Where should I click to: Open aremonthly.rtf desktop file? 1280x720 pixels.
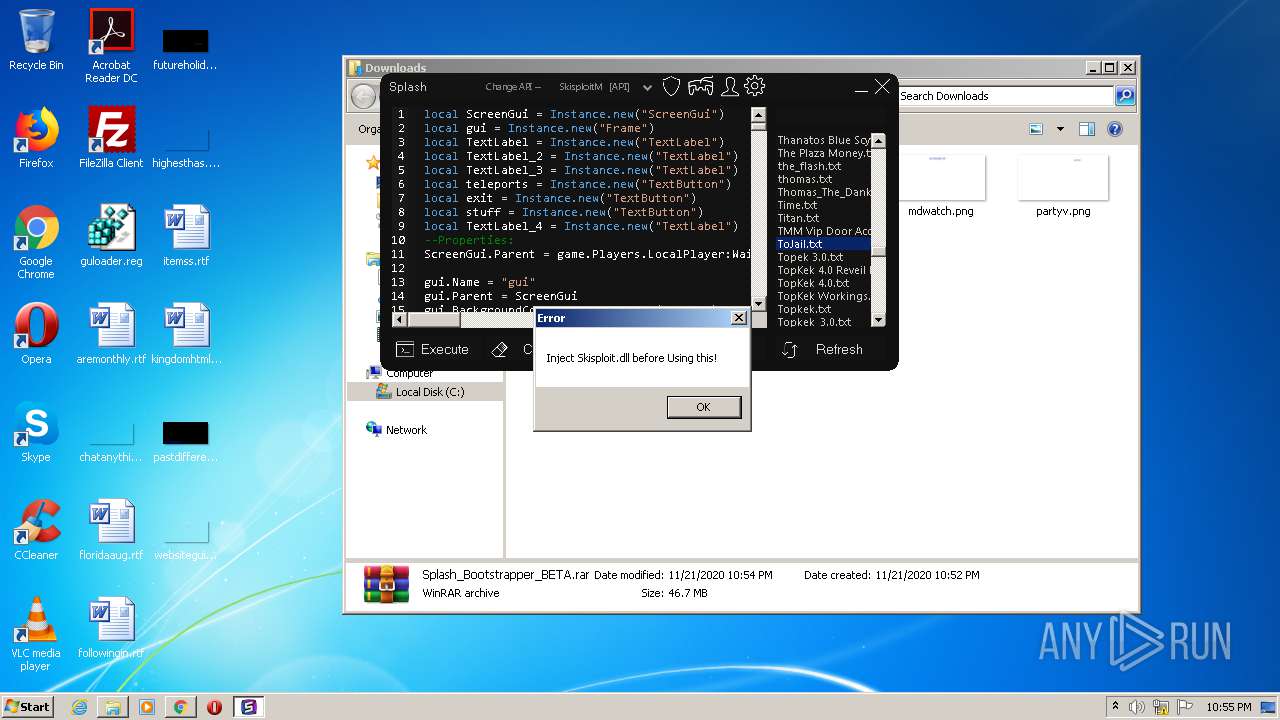click(111, 334)
